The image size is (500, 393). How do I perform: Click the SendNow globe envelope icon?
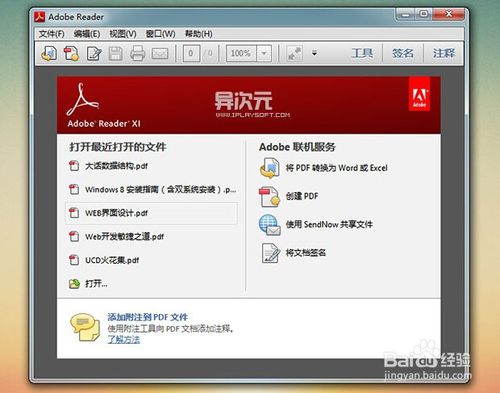pyautogui.click(x=270, y=225)
